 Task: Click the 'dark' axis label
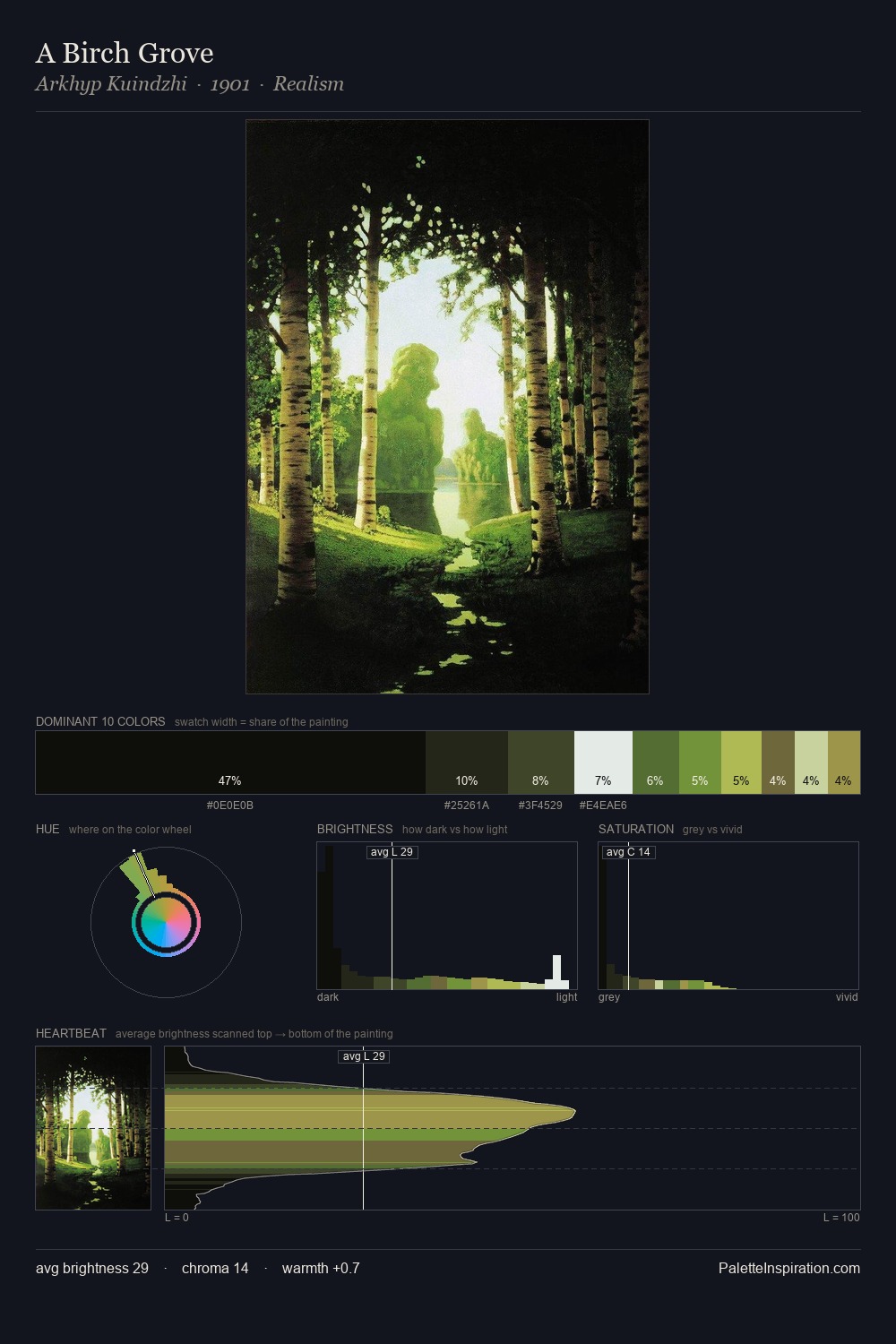[x=328, y=997]
